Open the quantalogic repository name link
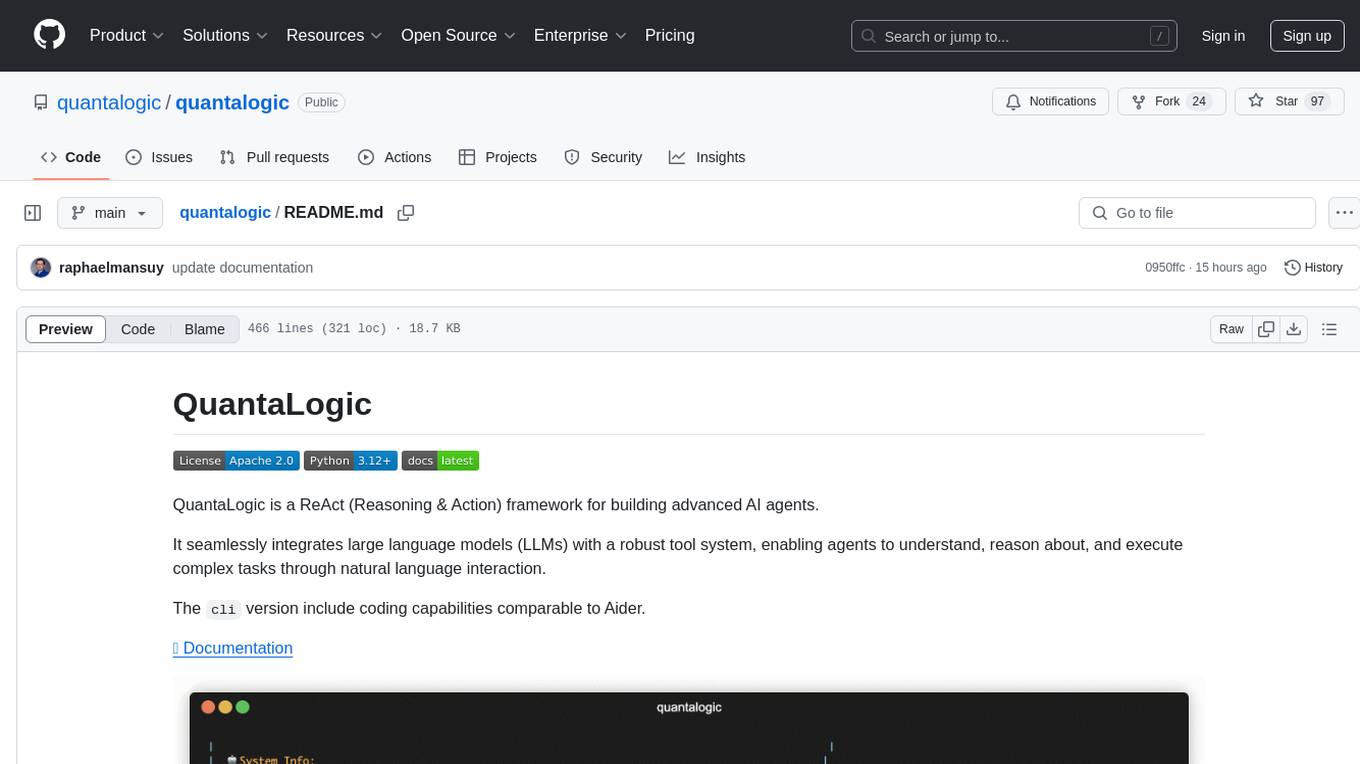1360x764 pixels. pyautogui.click(x=232, y=102)
